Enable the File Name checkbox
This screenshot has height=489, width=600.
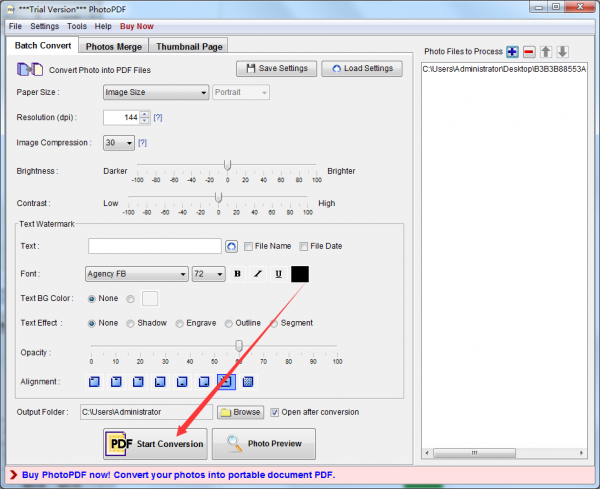pos(248,246)
